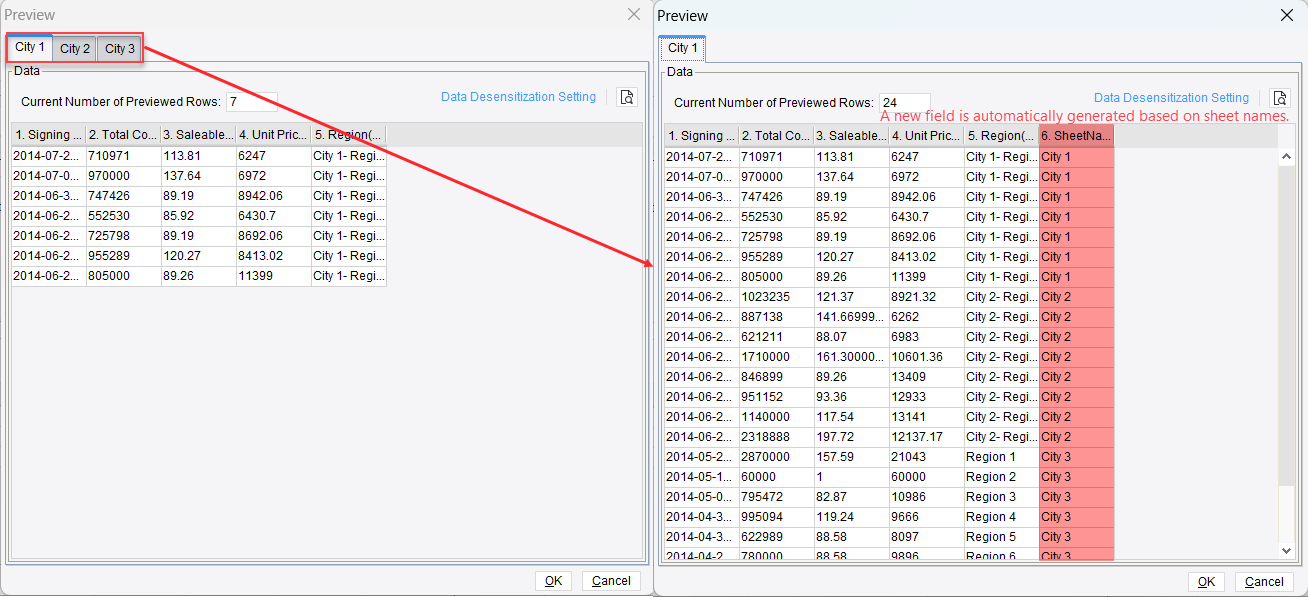Select 1. Signing header in right table
Screen dimensions: 1308x597
pos(702,136)
